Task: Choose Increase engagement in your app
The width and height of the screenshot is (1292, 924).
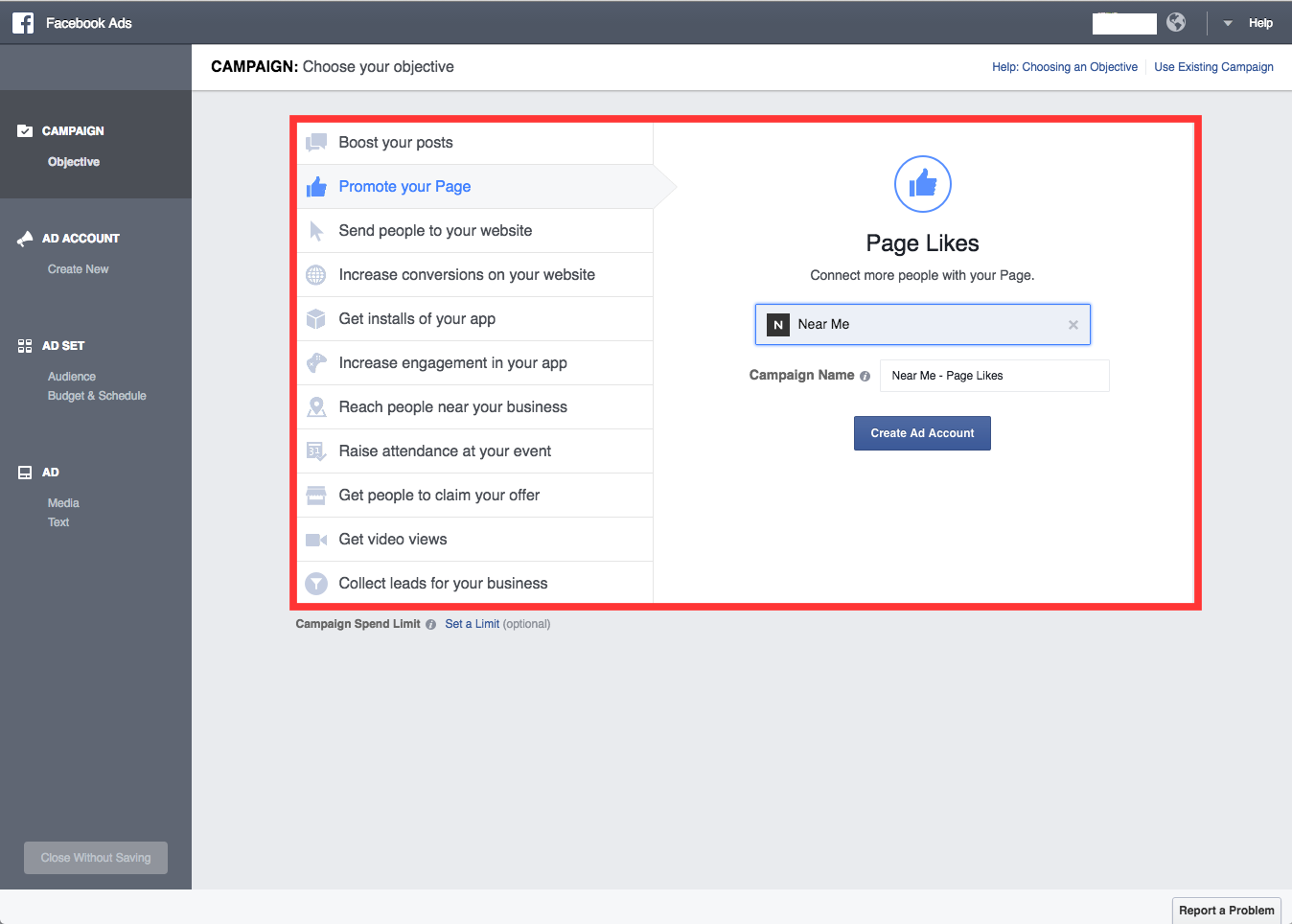Action: pos(475,363)
